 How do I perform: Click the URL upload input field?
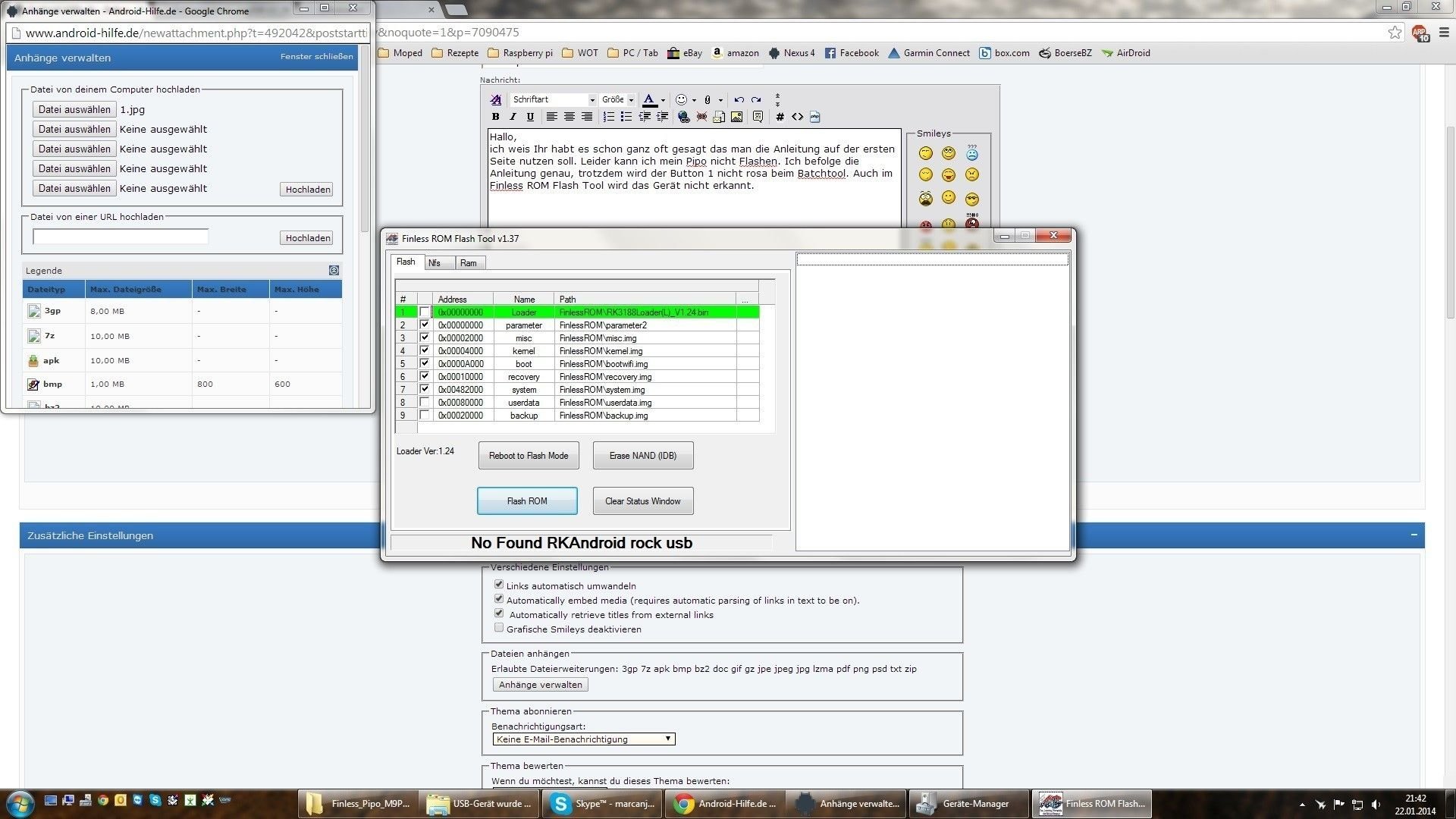tap(121, 237)
